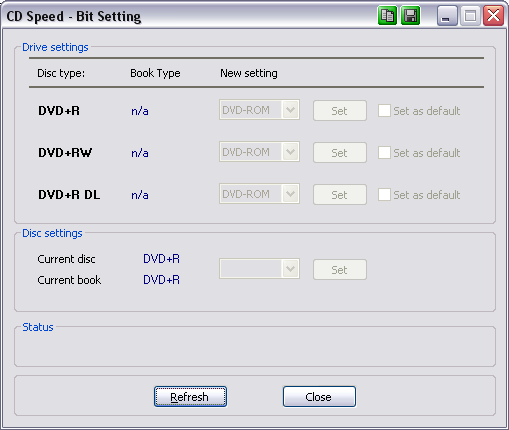This screenshot has height=430, width=509.
Task: Click the DVD+R value beside Current book
Action: click(x=161, y=280)
